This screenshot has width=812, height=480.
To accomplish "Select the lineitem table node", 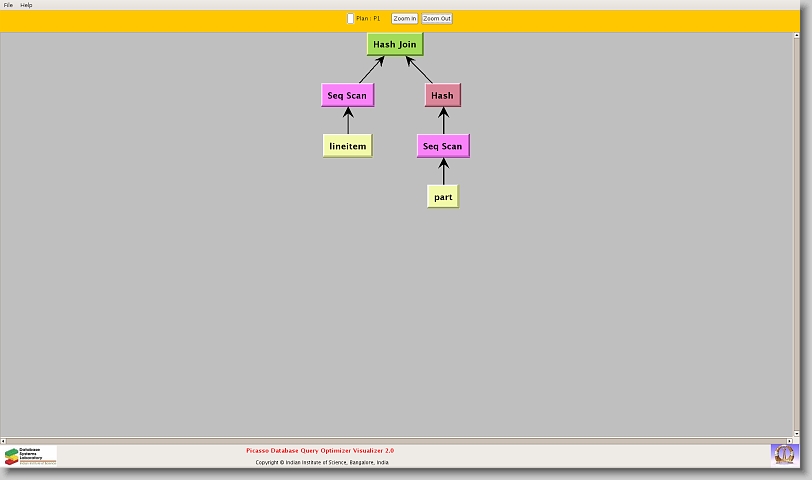I will pyautogui.click(x=348, y=146).
